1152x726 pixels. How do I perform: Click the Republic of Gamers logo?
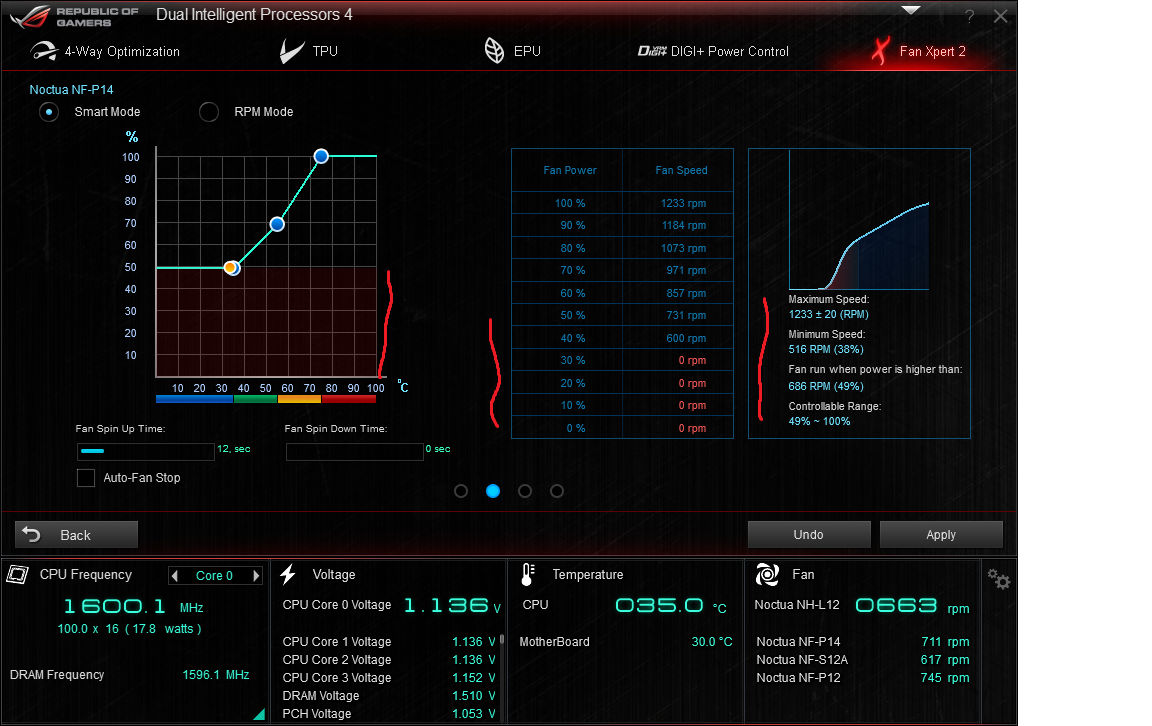coord(75,16)
